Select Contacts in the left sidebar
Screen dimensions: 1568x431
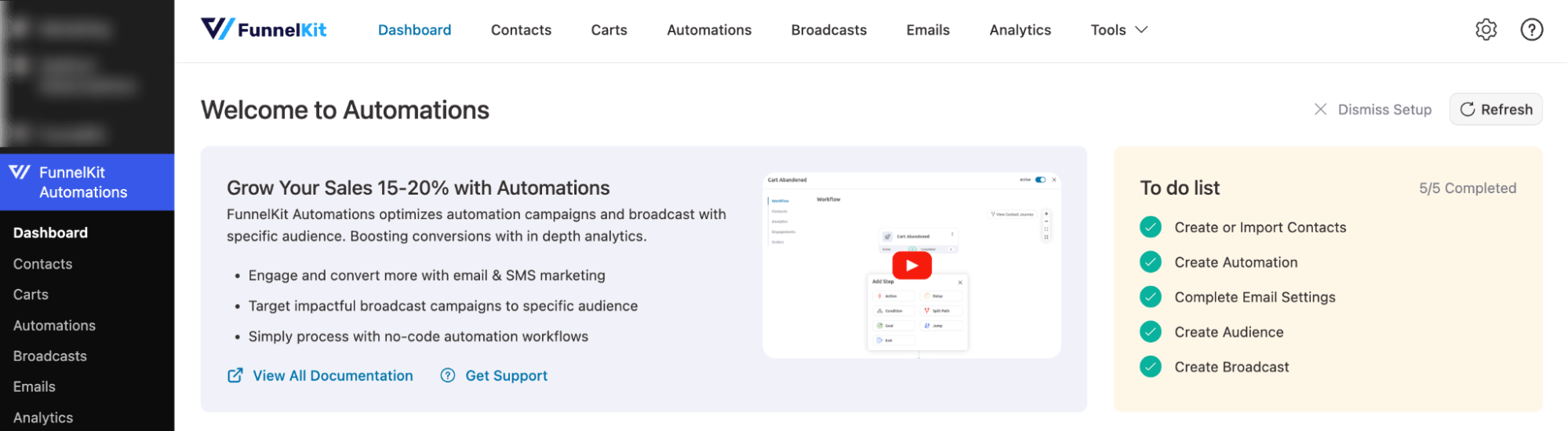(42, 264)
